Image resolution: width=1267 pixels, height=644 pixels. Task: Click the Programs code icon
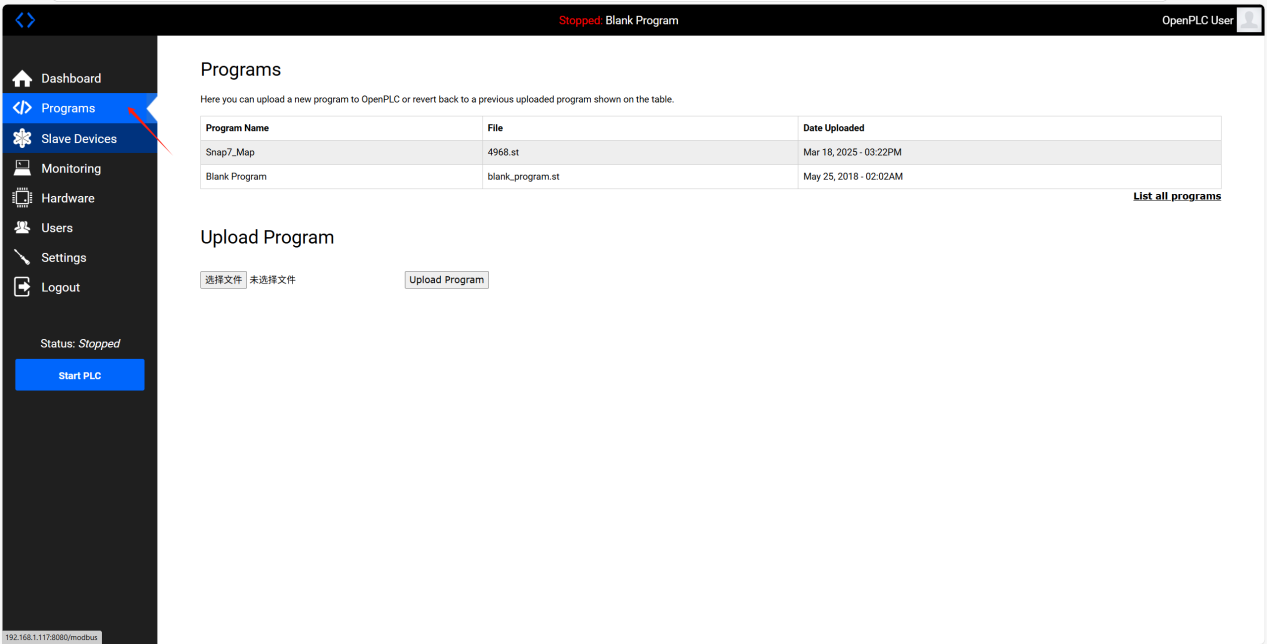22,108
